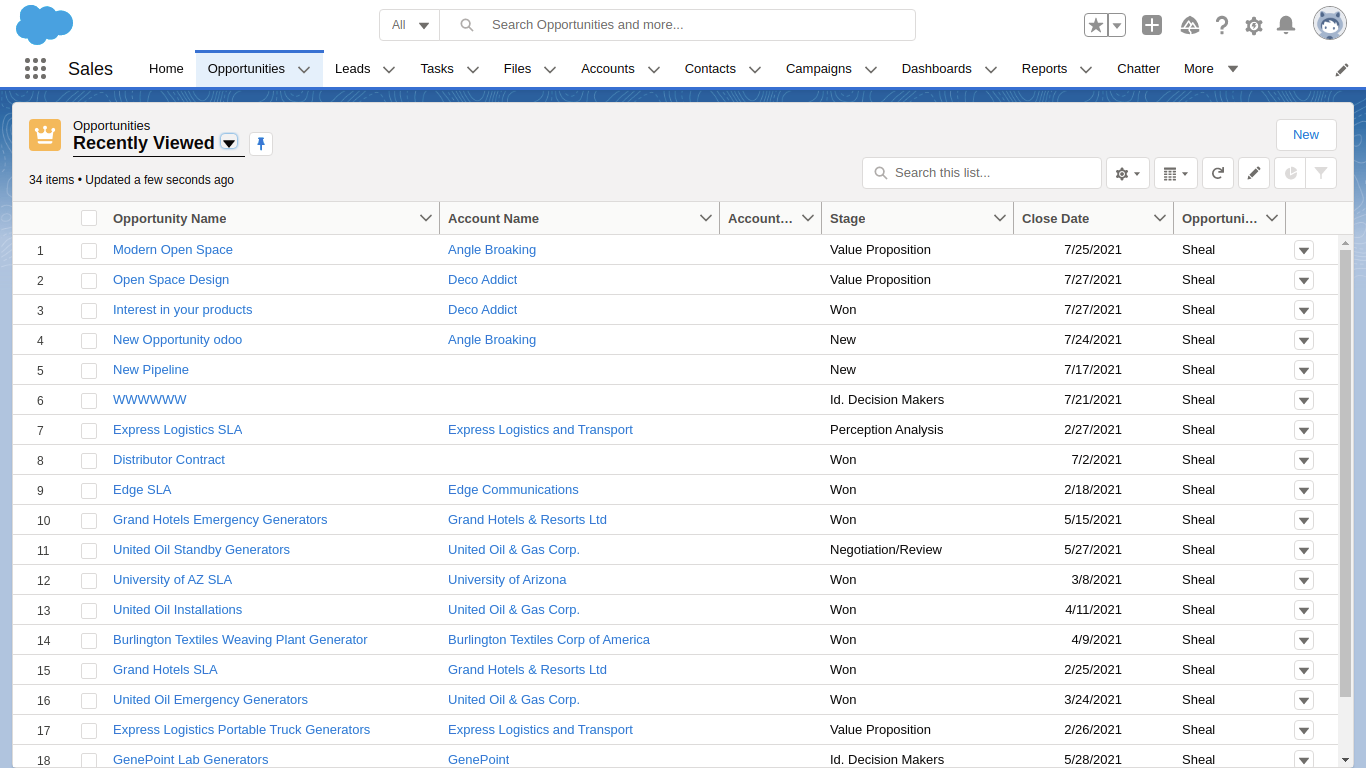This screenshot has width=1366, height=768.
Task: Open the Trailhead guidance icon
Action: coord(1190,25)
